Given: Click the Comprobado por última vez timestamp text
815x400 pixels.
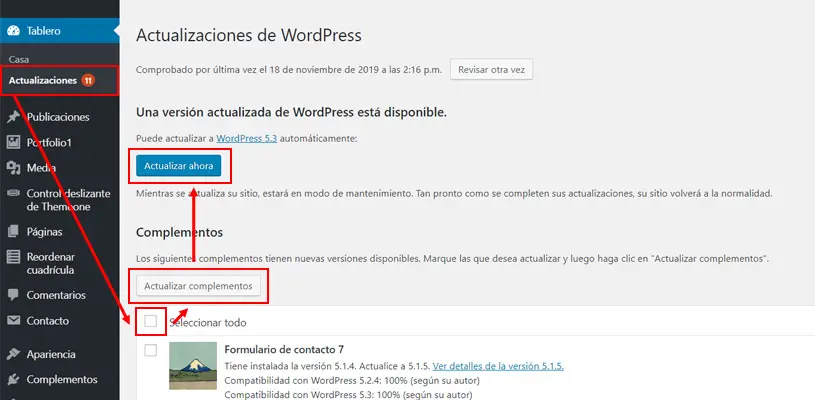Looking at the screenshot, I should (289, 69).
